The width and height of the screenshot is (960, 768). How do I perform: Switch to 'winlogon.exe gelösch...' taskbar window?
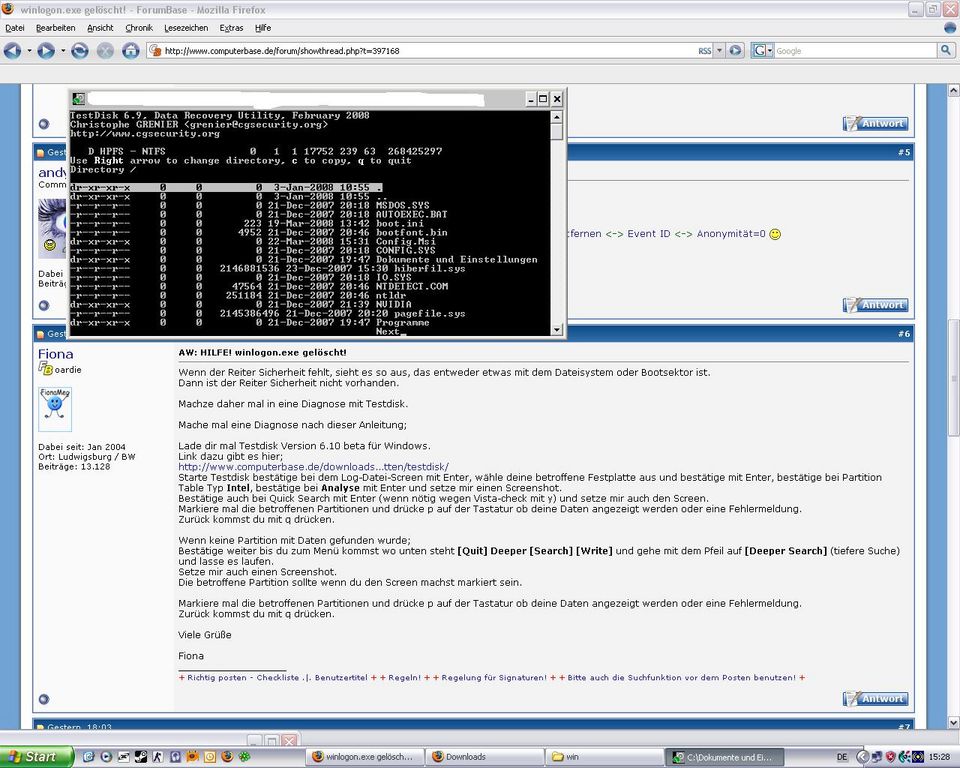[366, 757]
